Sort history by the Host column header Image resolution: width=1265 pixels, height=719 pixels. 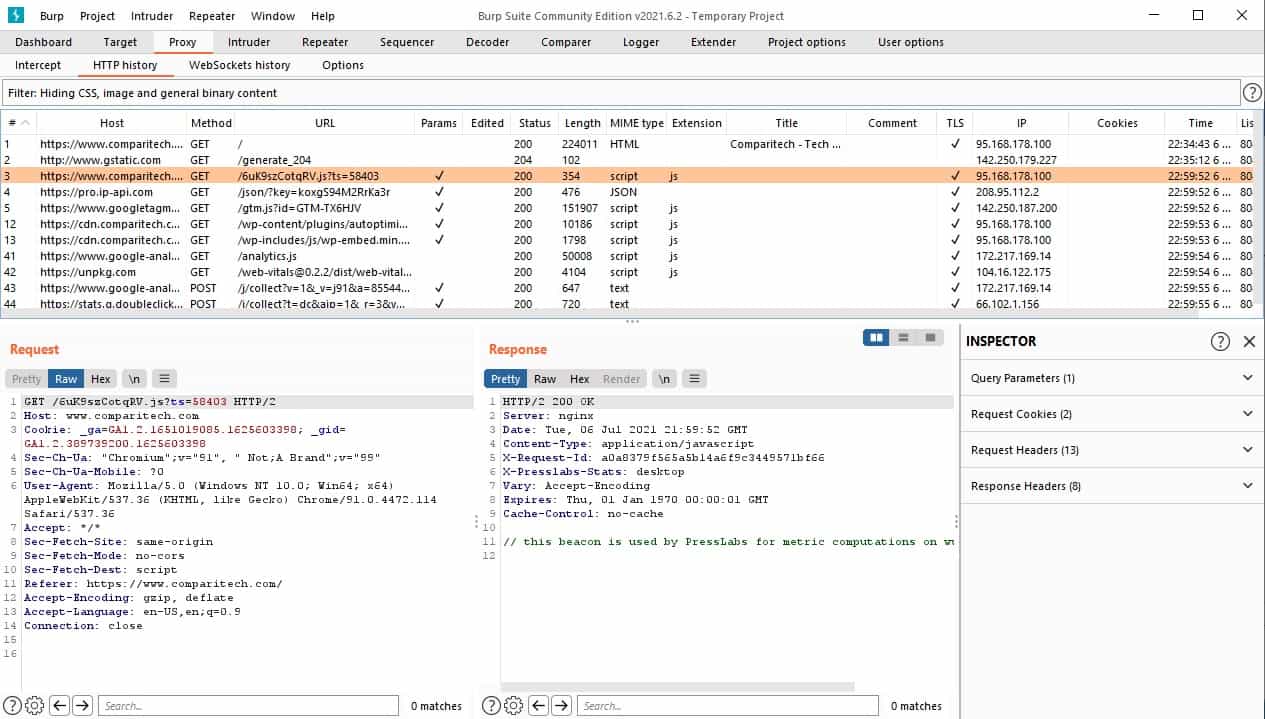click(112, 123)
